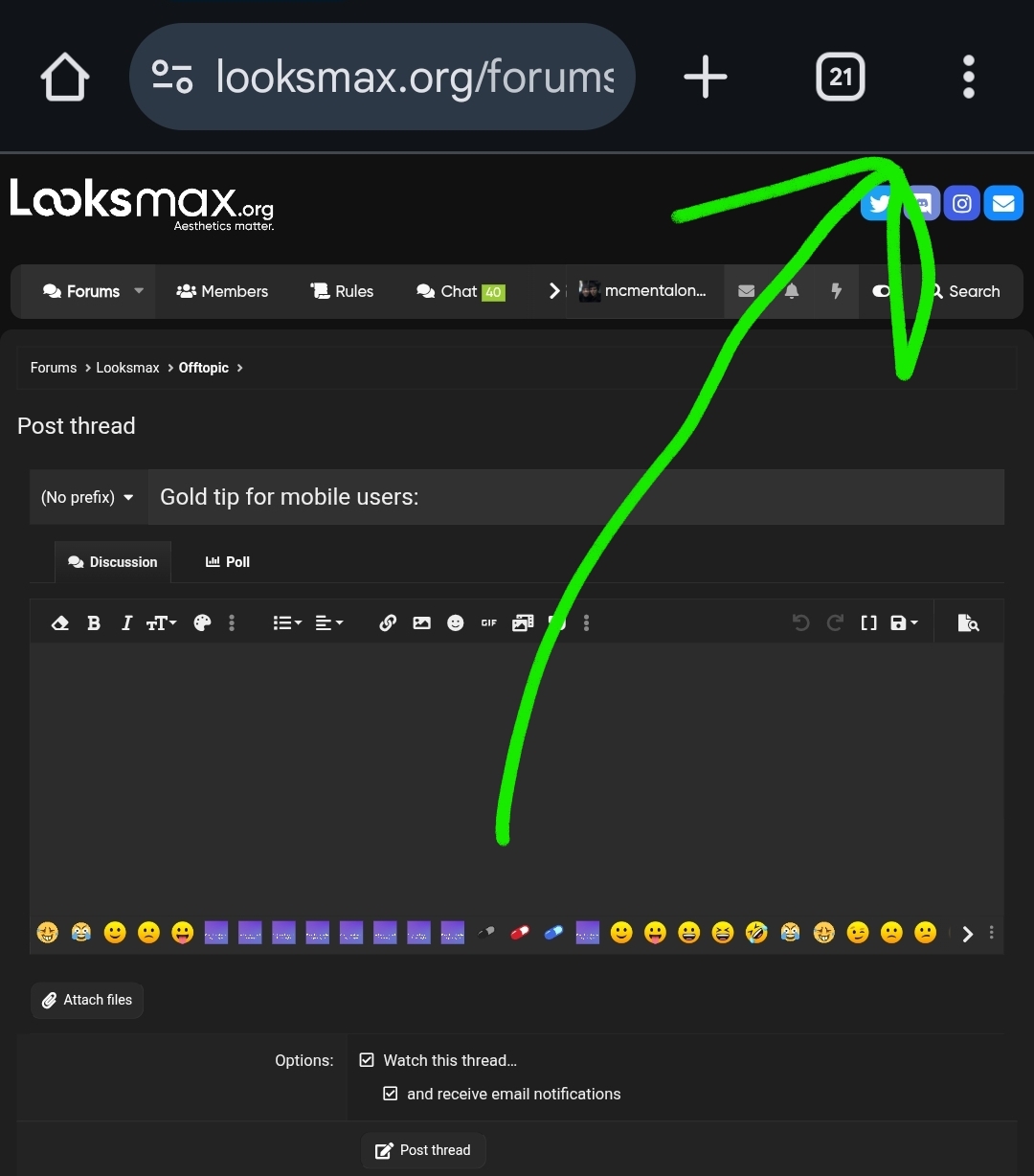This screenshot has width=1034, height=1176.
Task: Toggle bold text formatting
Action: 94,623
